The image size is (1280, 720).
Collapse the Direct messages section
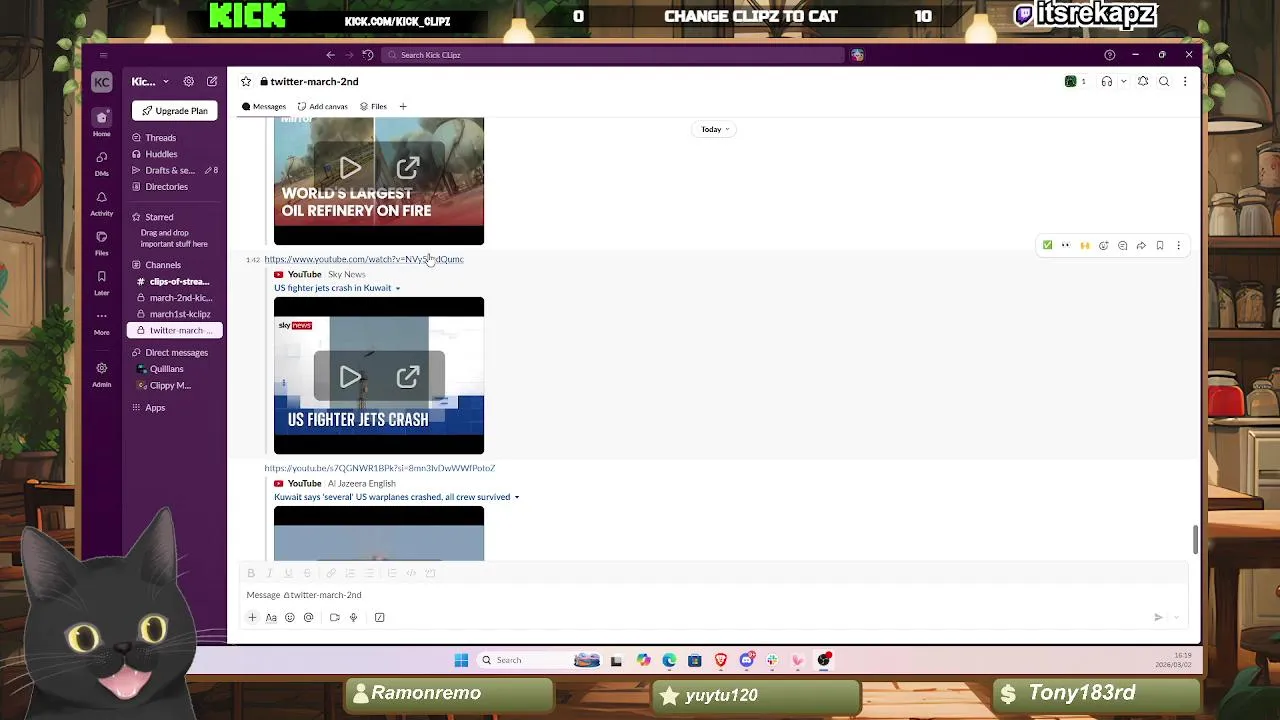[x=176, y=352]
